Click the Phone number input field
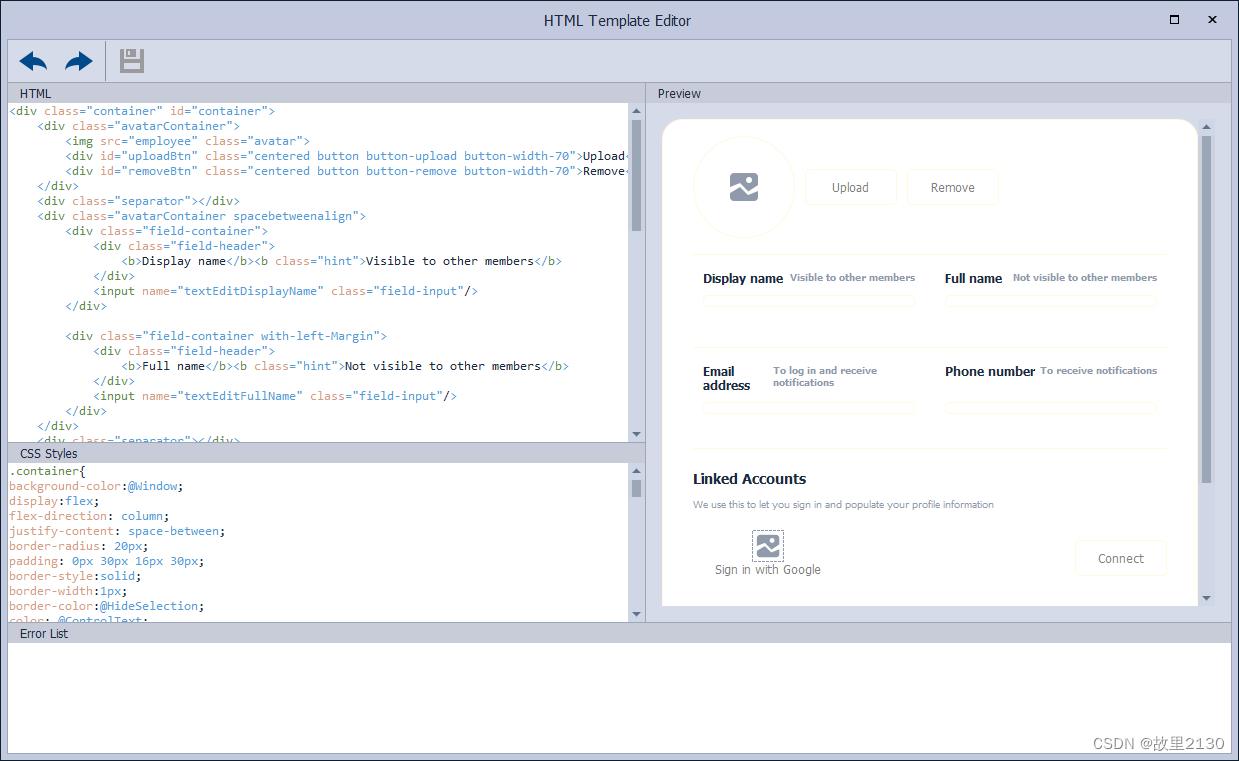Screen dimensions: 1239x761 tap(1050, 407)
